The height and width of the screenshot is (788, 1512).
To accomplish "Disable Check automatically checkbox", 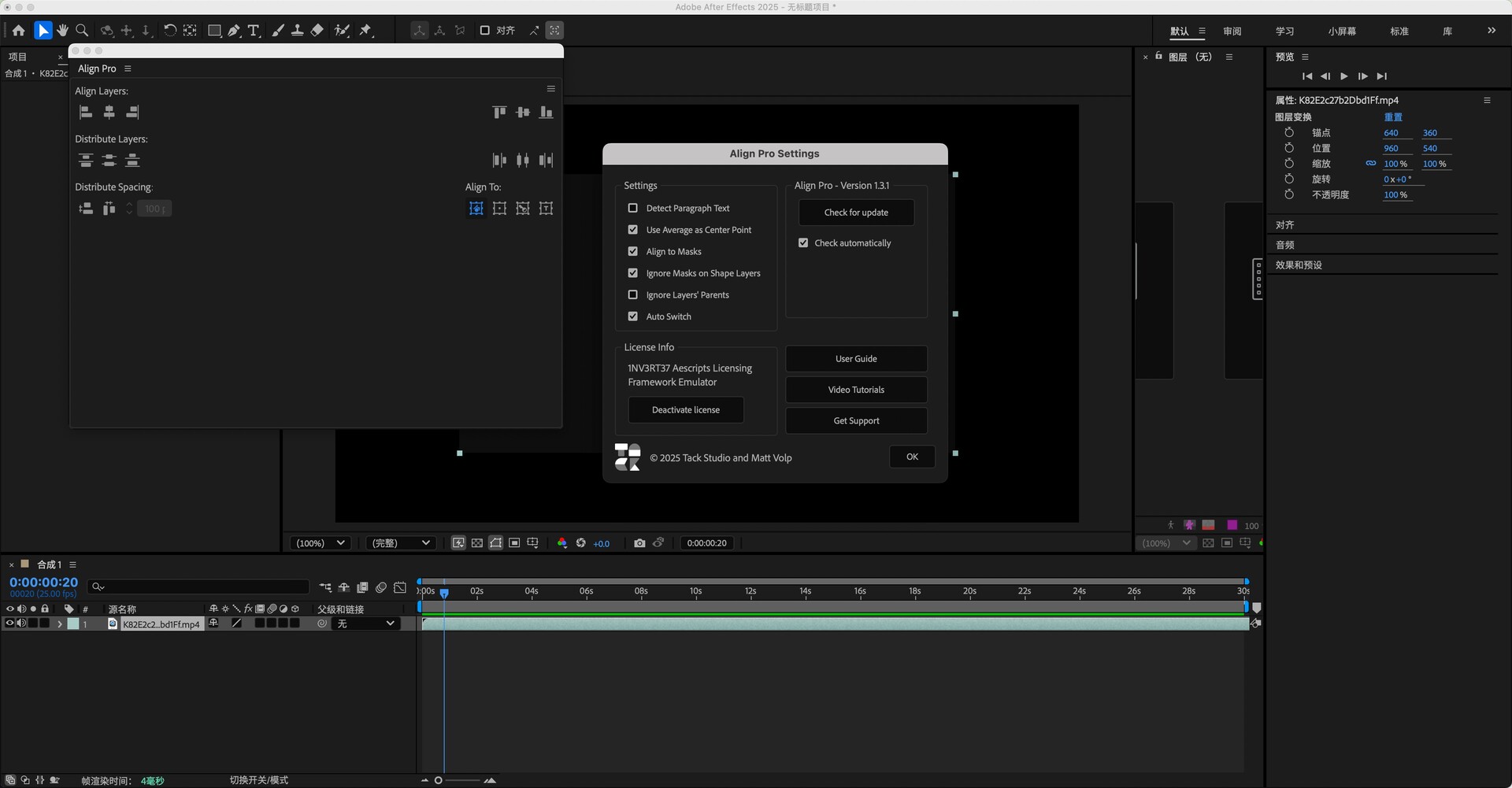I will click(x=803, y=243).
